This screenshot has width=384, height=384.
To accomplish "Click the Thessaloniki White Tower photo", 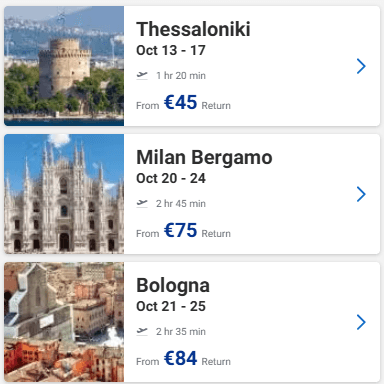I will (64, 66).
